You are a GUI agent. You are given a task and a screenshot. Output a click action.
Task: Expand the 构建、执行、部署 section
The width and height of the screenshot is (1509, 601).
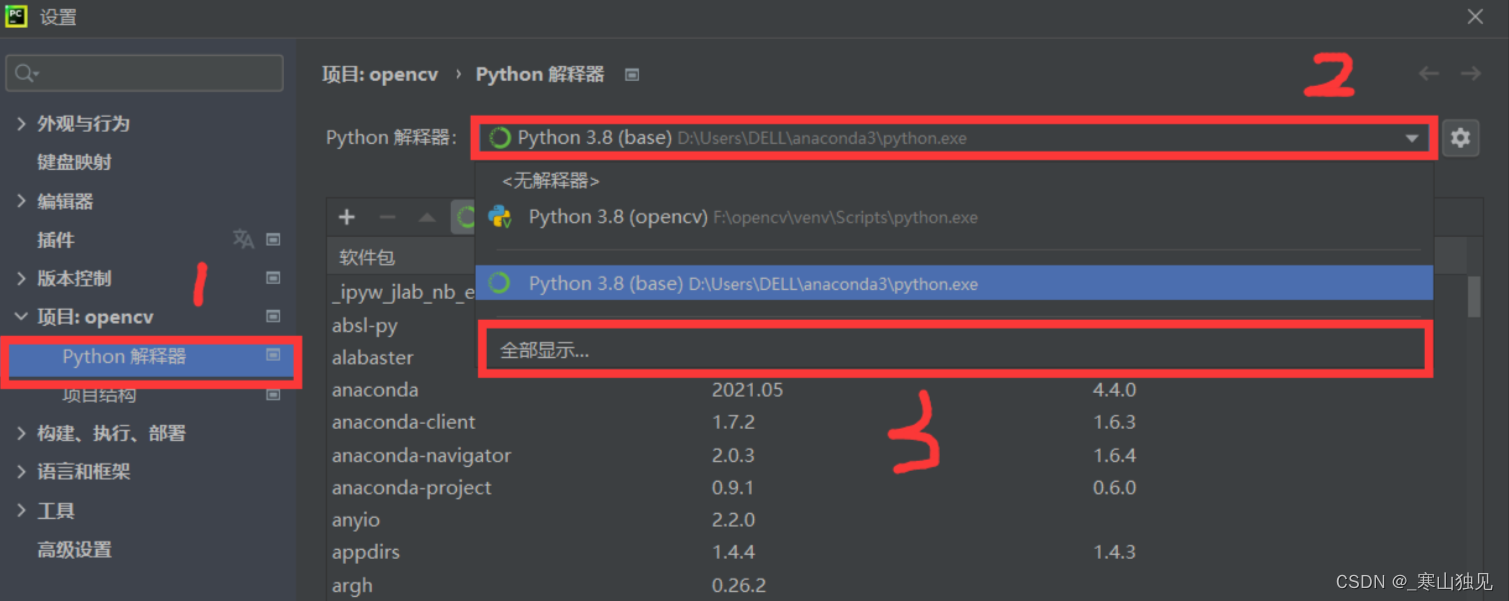pos(20,433)
